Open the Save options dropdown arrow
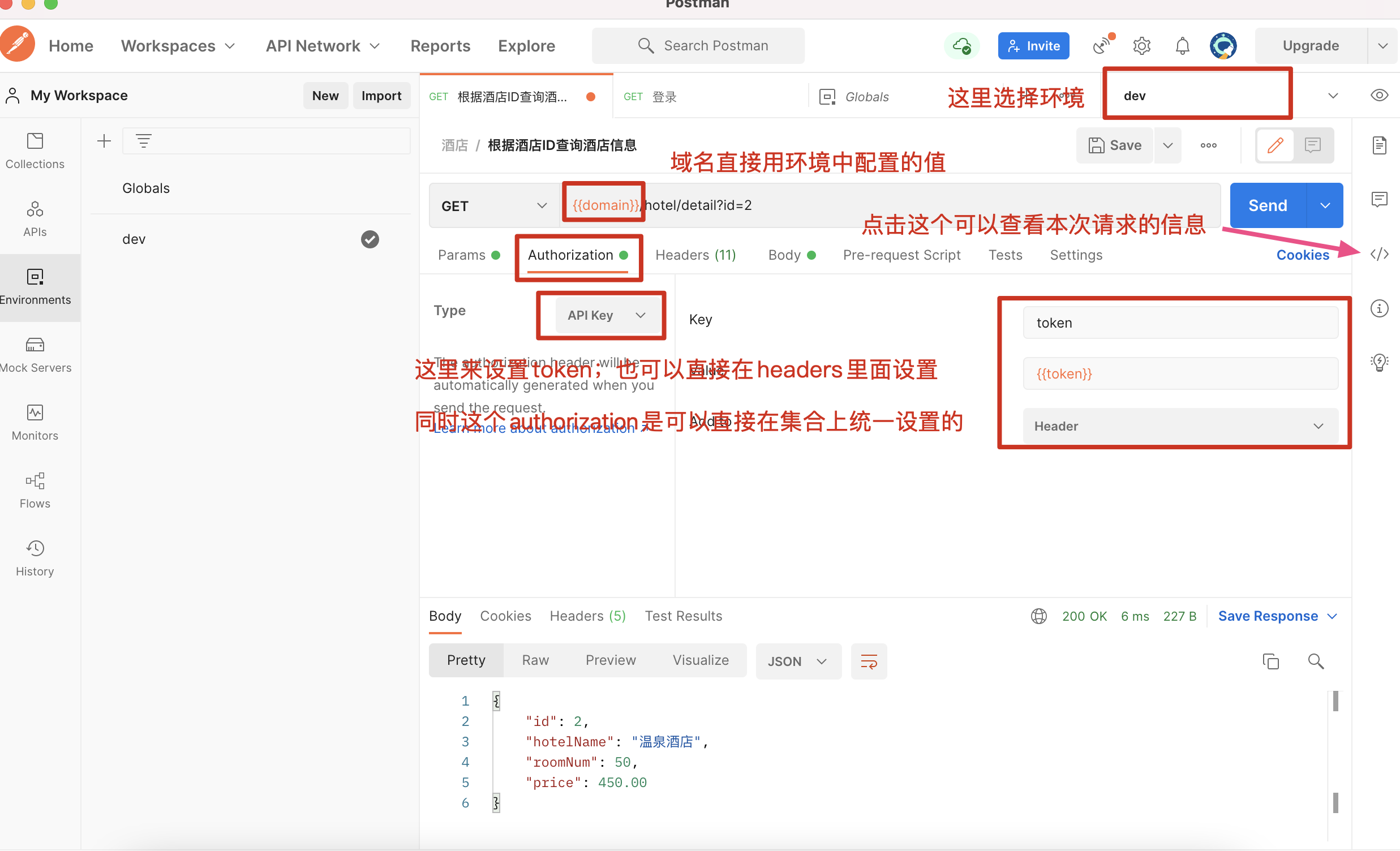1400x851 pixels. click(x=1167, y=145)
